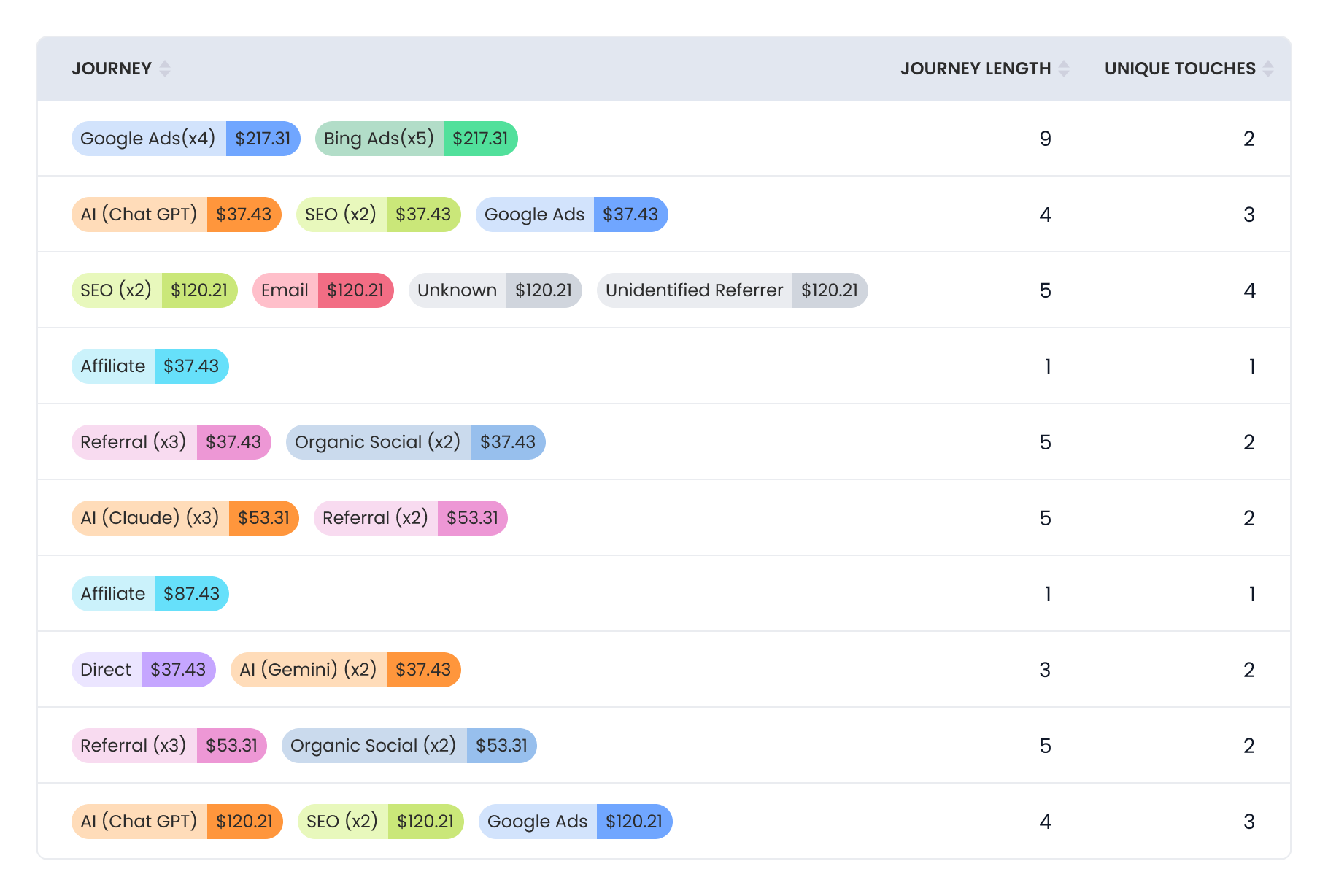The height and width of the screenshot is (896, 1328).
Task: Select AI (Chat GPT) $120.21 tag
Action: pos(177,822)
